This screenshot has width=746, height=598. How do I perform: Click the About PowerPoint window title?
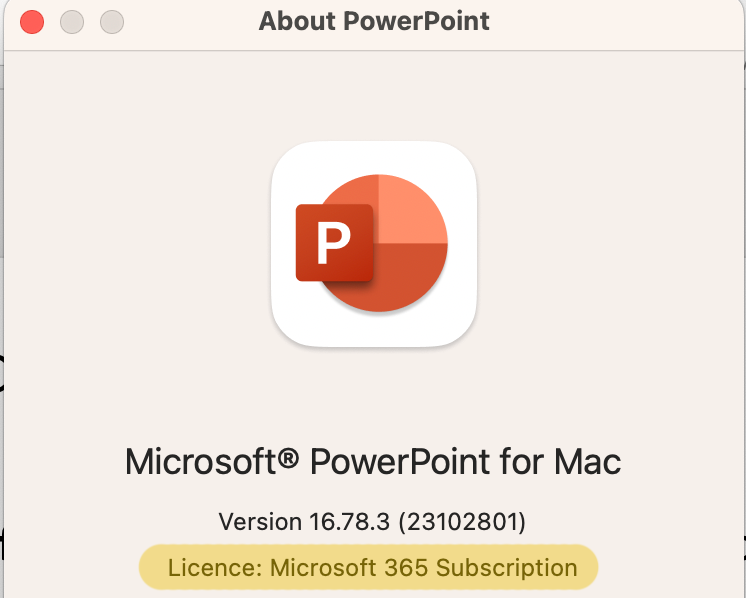[374, 21]
